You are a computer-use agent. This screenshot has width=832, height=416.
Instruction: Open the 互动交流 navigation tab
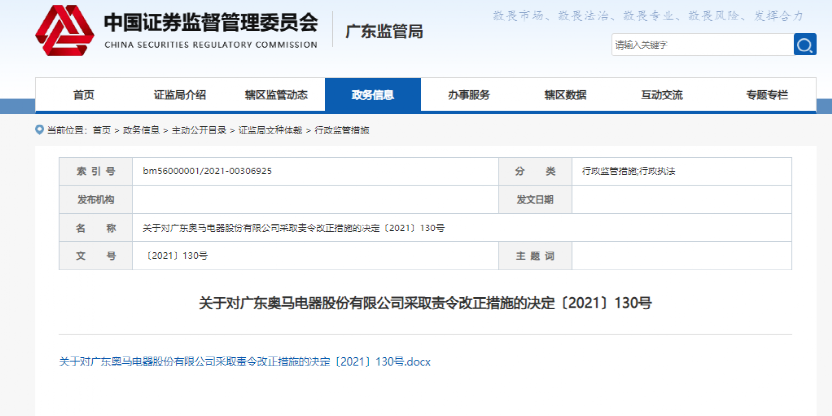coord(662,95)
